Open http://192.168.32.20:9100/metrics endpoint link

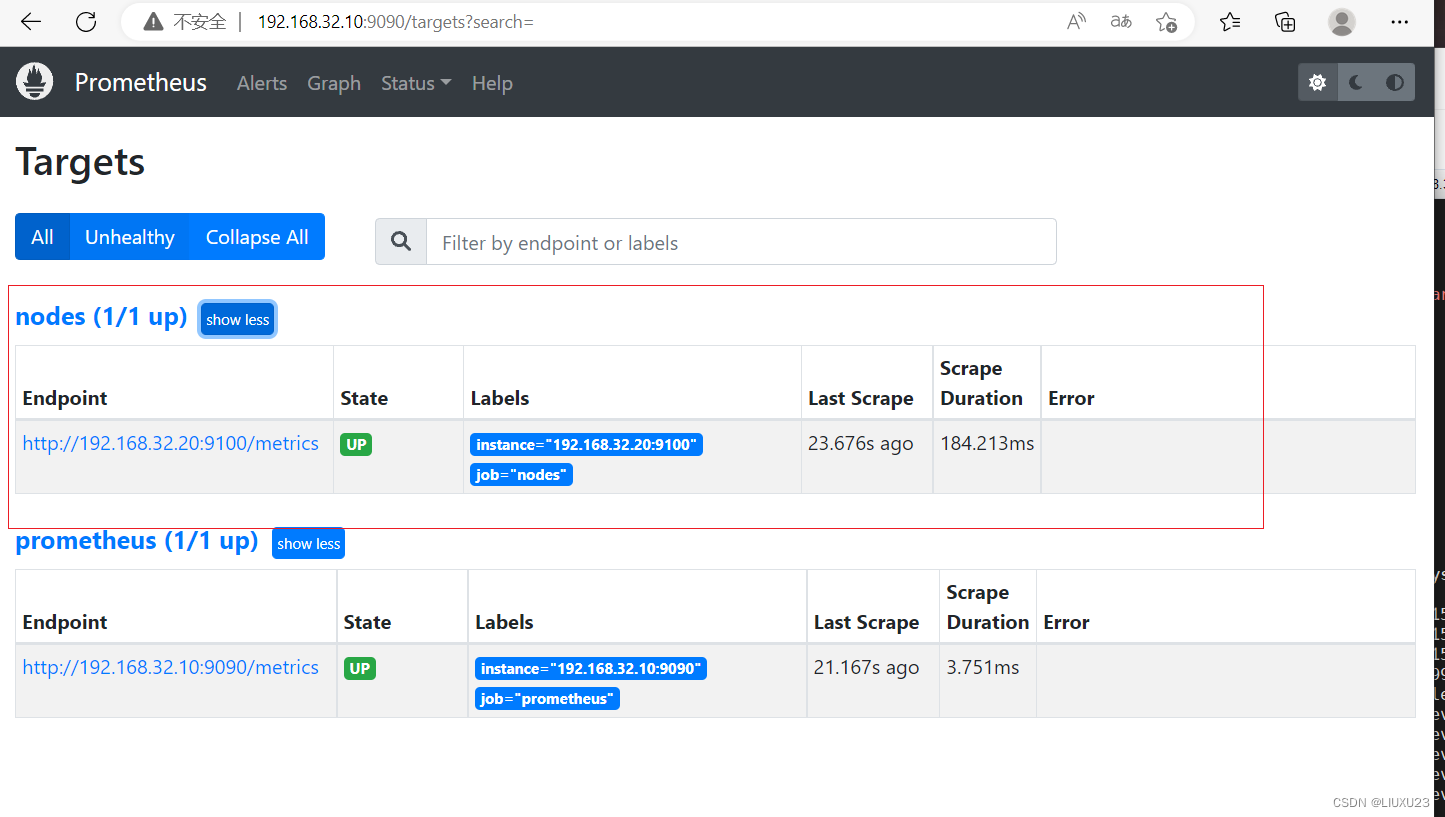(171, 443)
